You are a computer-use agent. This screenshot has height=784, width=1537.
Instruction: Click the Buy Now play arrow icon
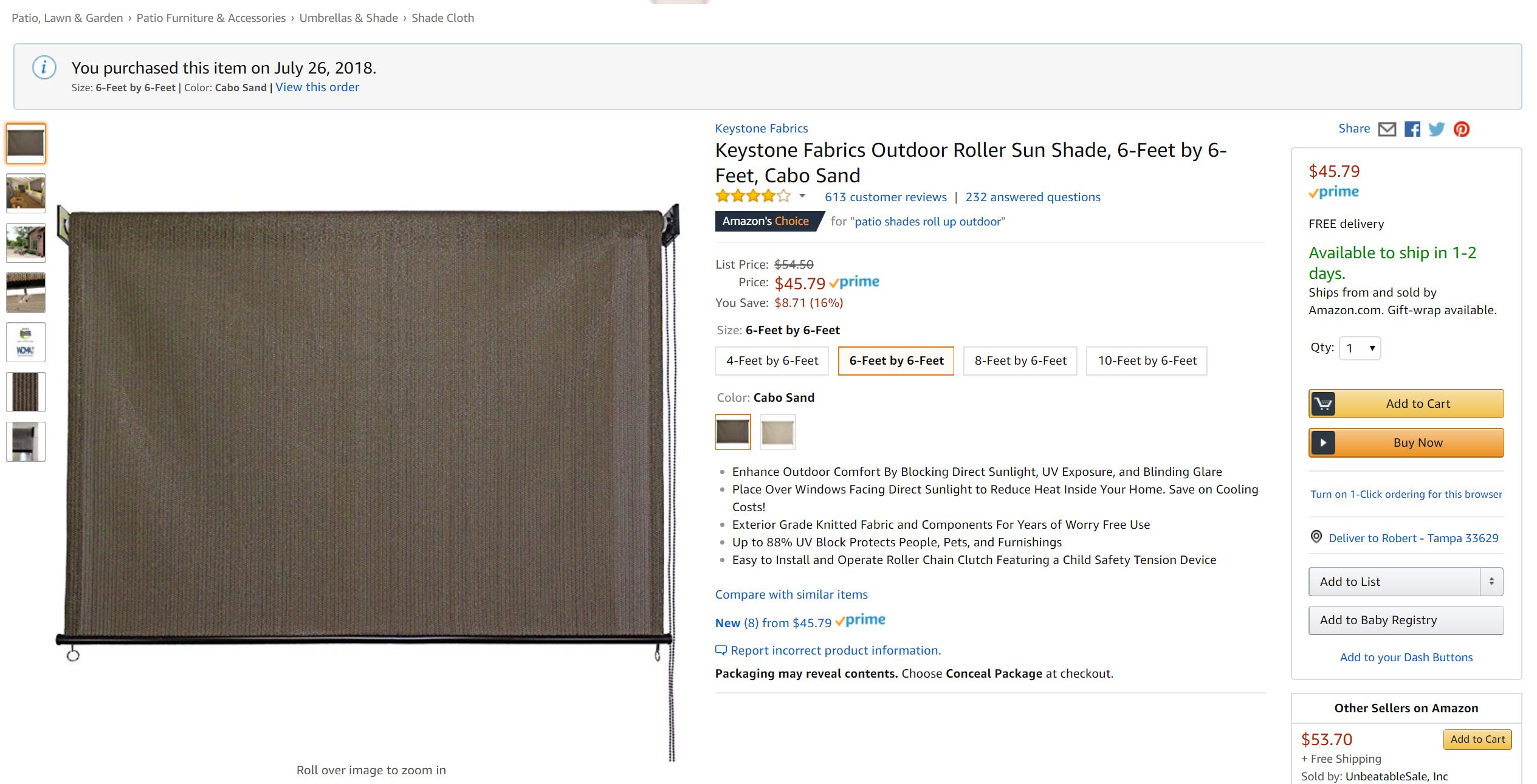pyautogui.click(x=1323, y=443)
